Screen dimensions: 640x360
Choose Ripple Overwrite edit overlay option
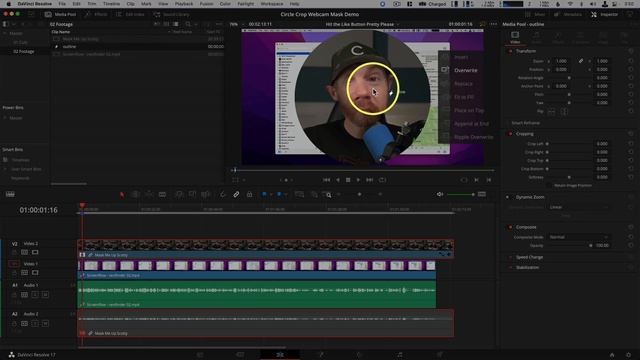(x=473, y=137)
